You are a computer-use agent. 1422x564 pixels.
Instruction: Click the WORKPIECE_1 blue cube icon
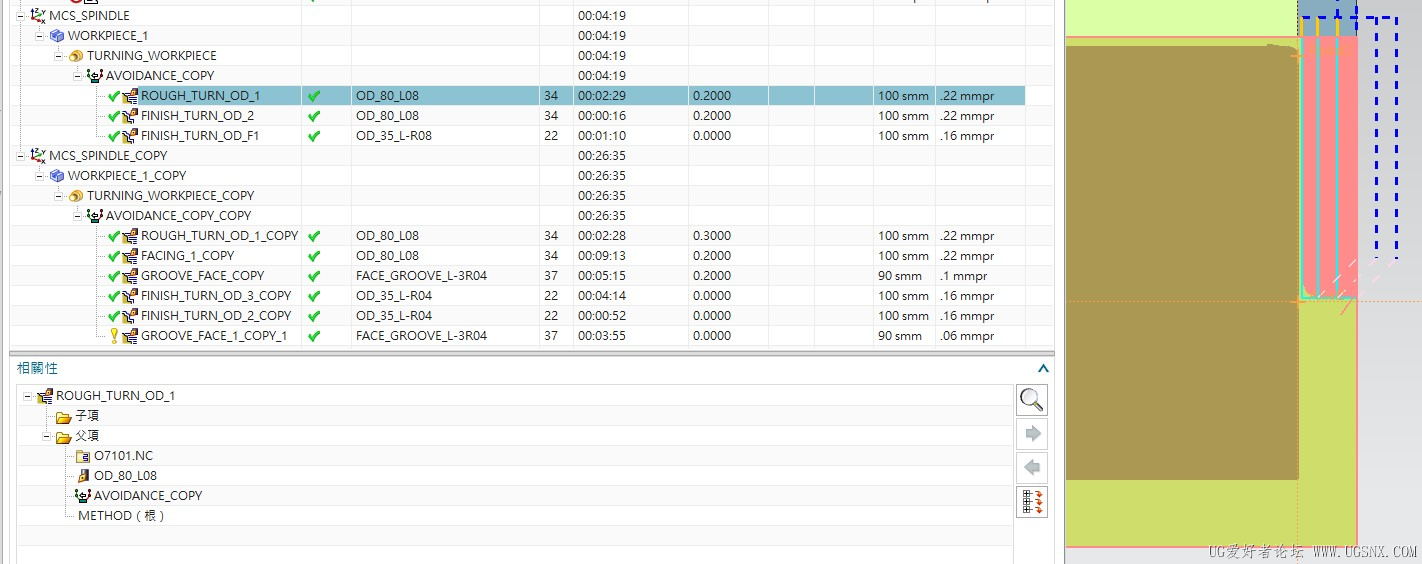pyautogui.click(x=58, y=35)
